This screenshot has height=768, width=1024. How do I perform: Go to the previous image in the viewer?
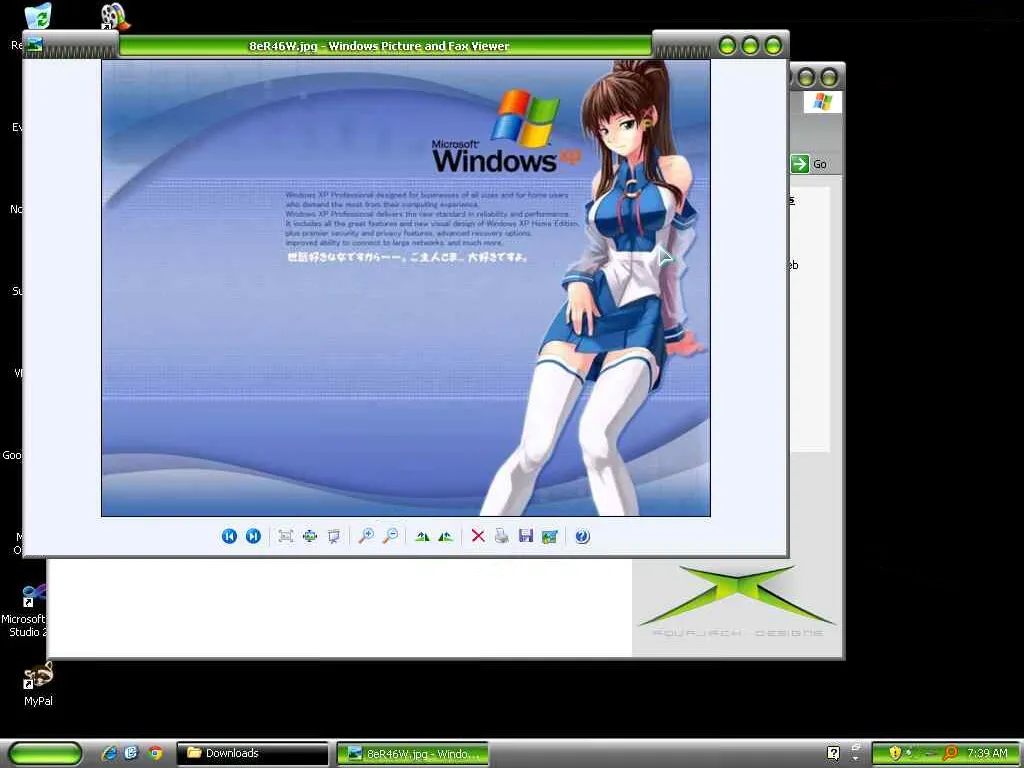229,536
